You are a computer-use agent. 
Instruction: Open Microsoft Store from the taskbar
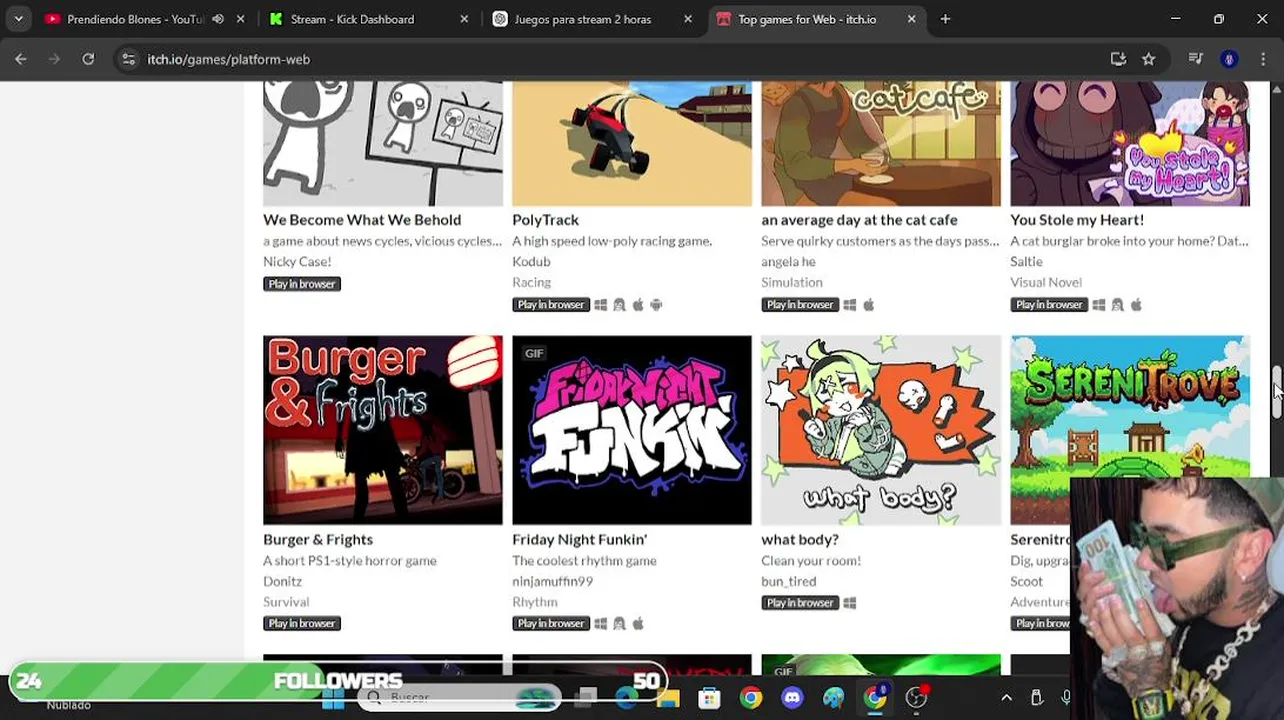pos(709,698)
